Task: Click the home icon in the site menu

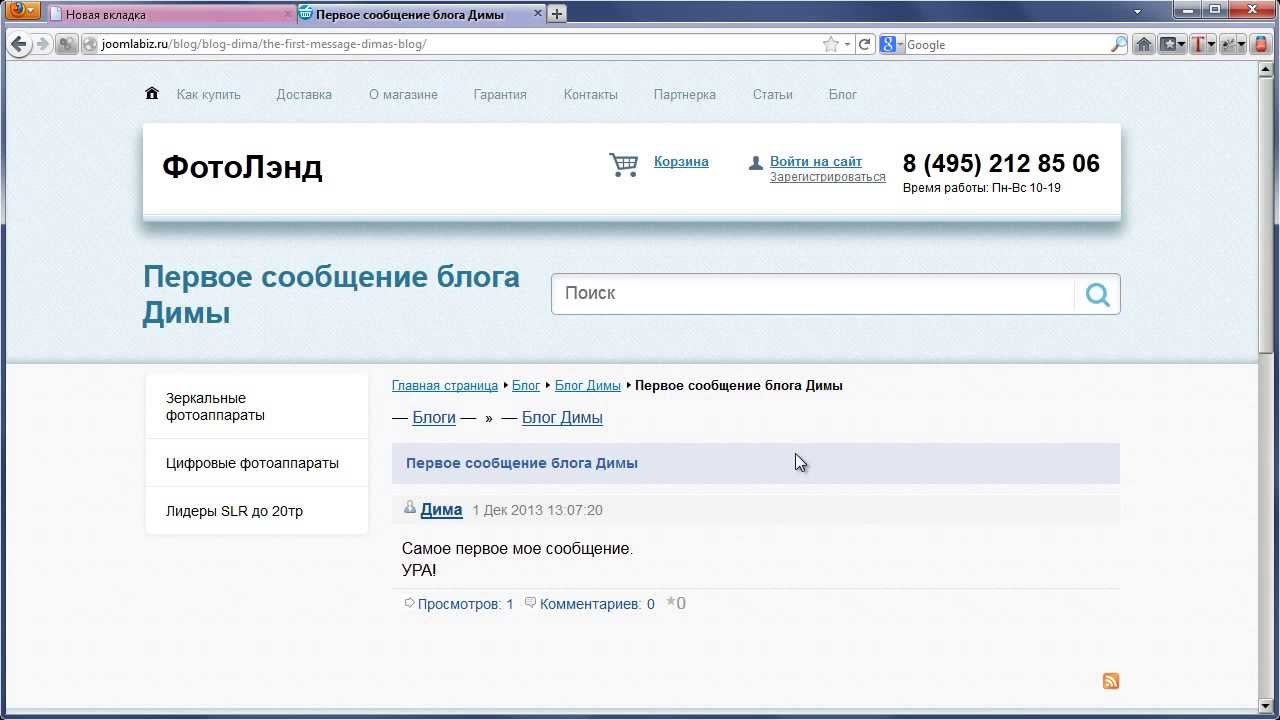Action: click(x=152, y=93)
